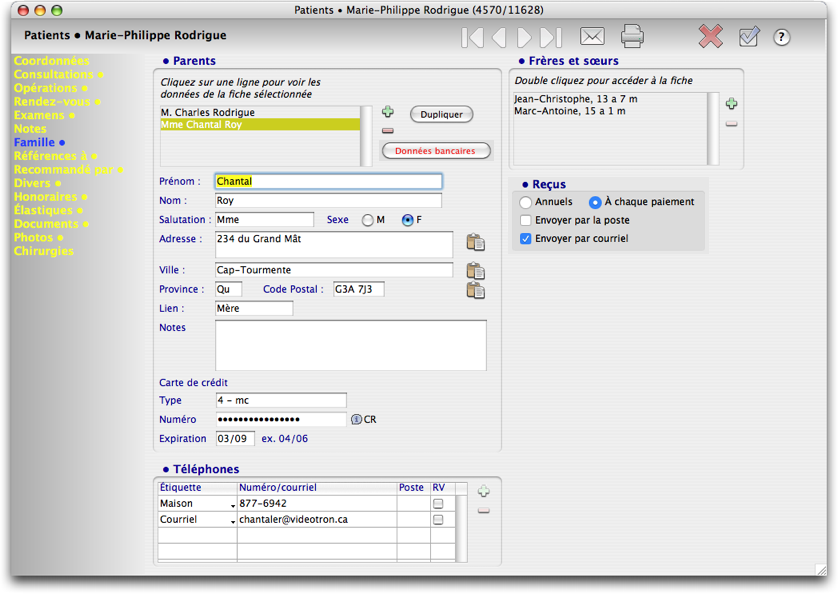Click the clipboard icon beside Adresse
The image size is (838, 594).
coord(476,242)
